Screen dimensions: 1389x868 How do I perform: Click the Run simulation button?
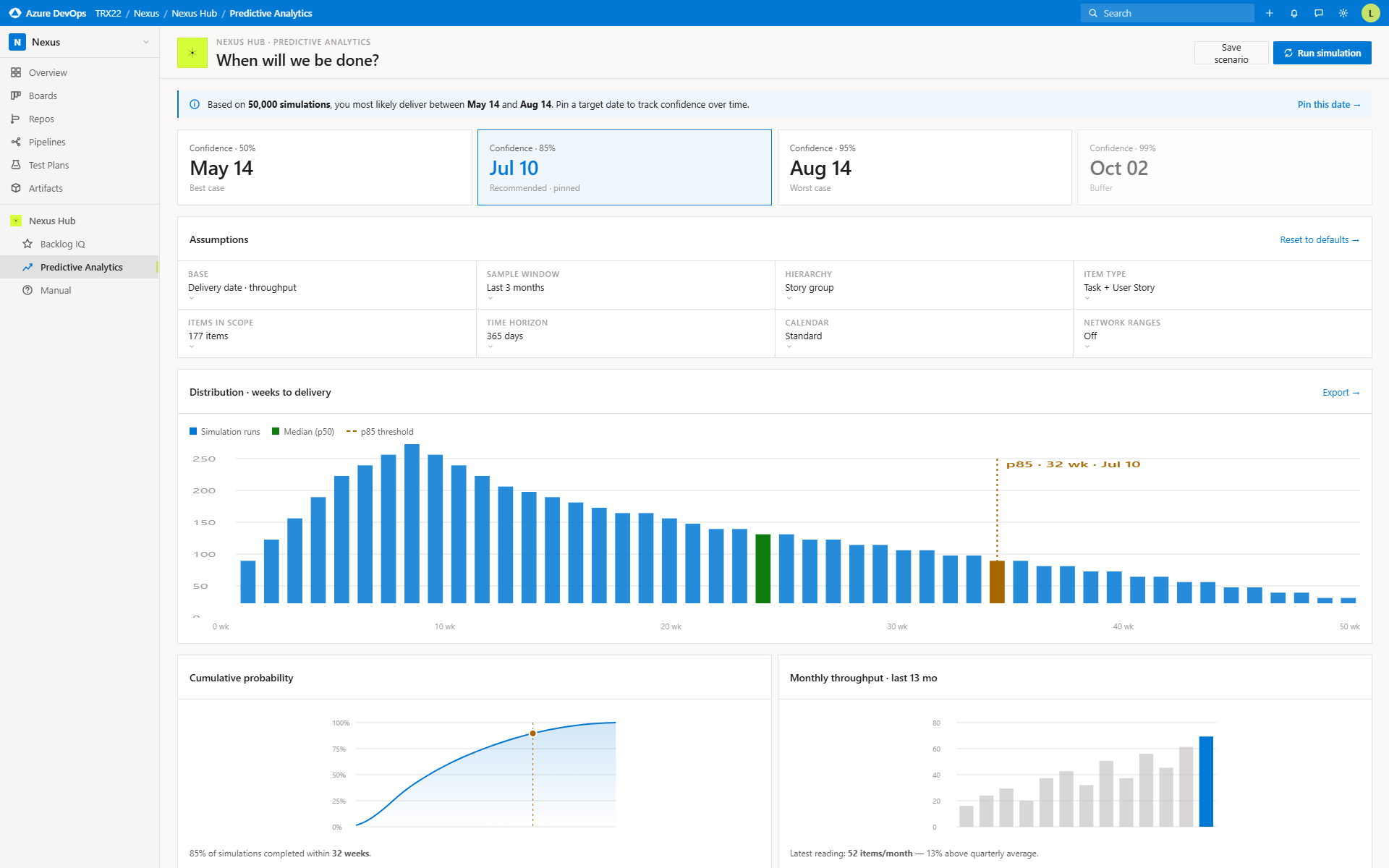click(1322, 52)
